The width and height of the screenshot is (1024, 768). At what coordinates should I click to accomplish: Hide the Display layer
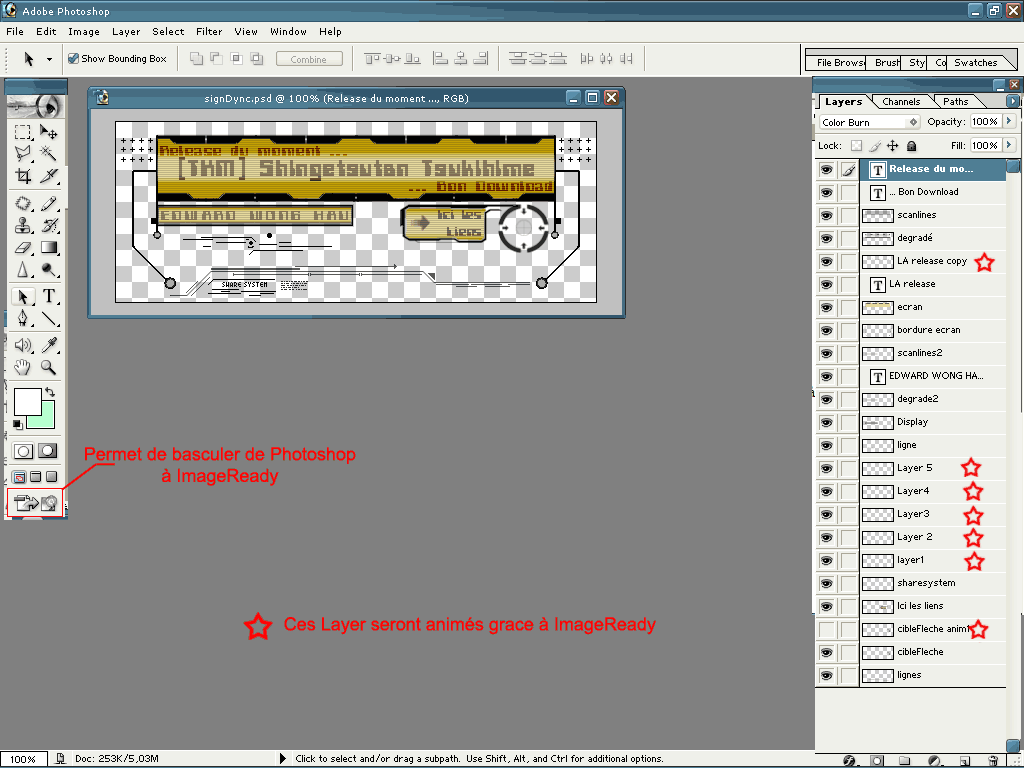(826, 423)
